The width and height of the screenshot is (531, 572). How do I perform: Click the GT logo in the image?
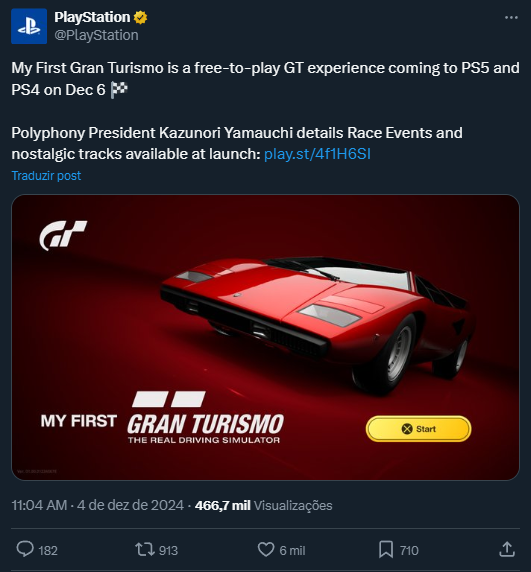coord(63,235)
